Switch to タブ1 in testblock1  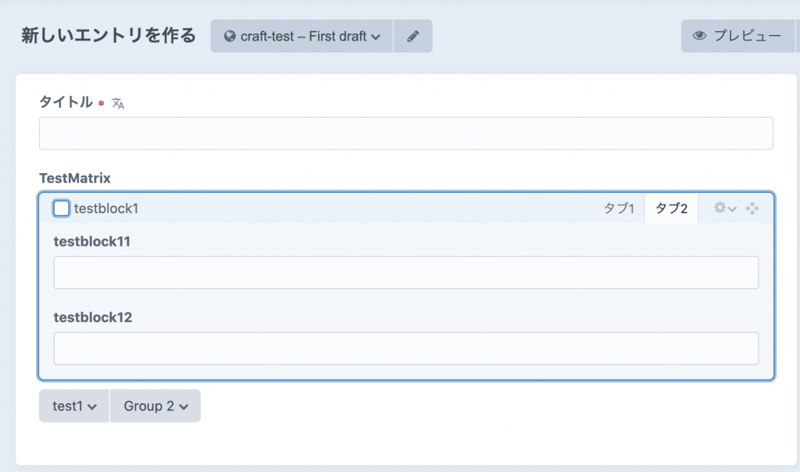pyautogui.click(x=618, y=208)
